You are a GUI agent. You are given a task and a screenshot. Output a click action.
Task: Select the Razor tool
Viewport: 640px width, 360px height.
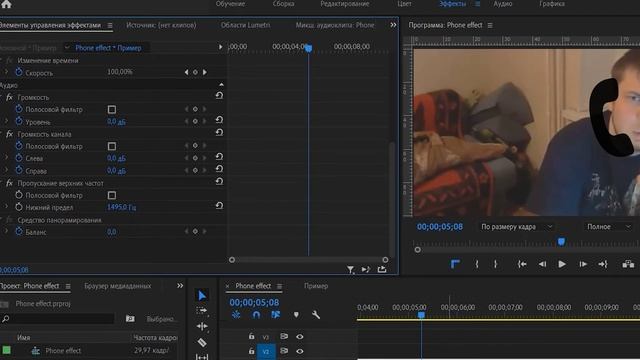coord(202,342)
